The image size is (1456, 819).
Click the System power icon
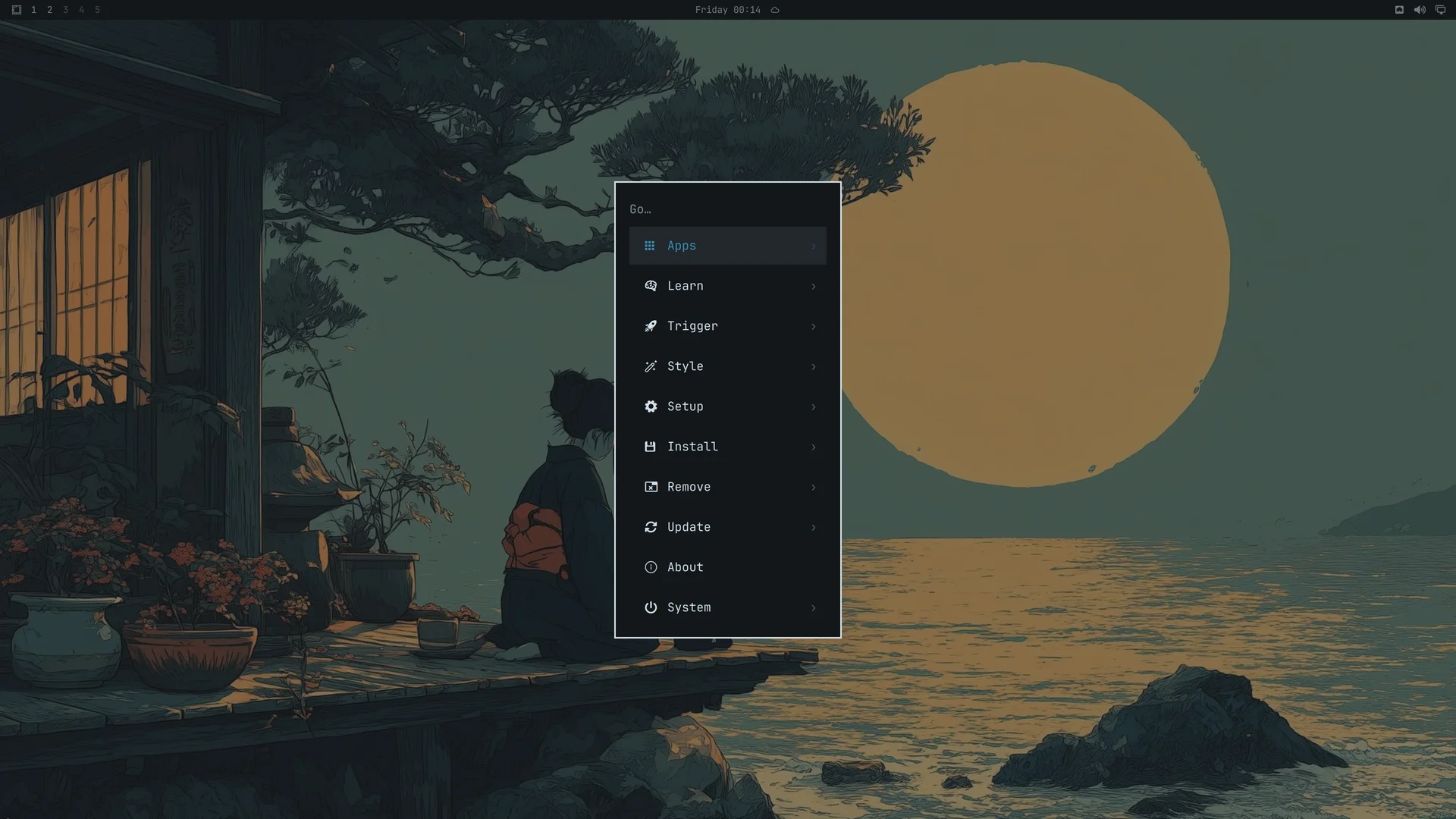click(651, 607)
